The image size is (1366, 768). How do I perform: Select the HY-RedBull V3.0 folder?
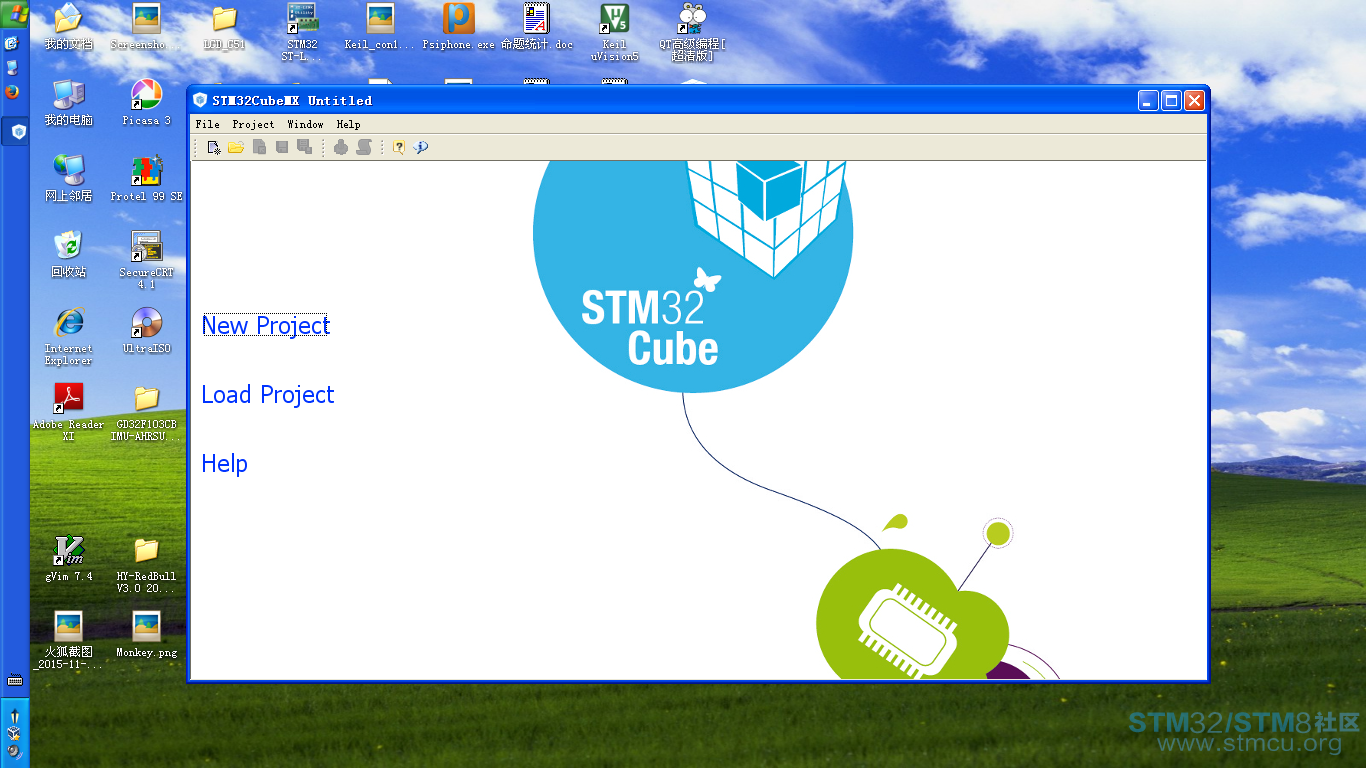pos(146,564)
